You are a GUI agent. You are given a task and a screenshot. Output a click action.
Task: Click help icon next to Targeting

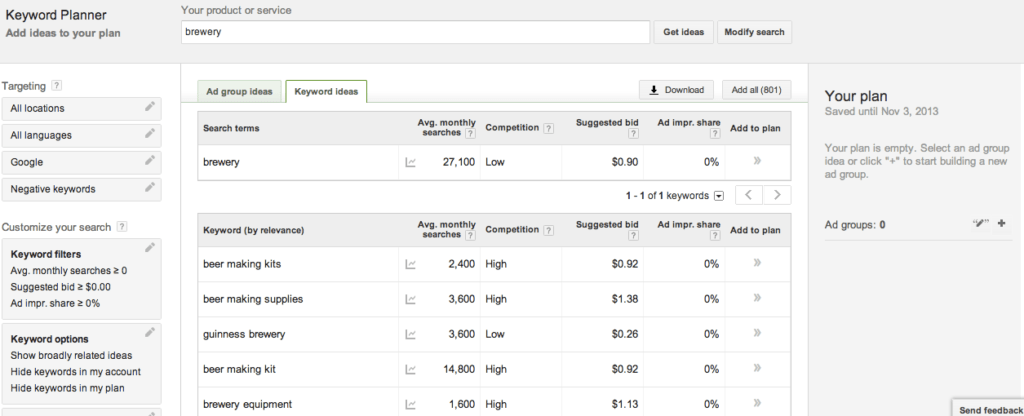tap(57, 86)
